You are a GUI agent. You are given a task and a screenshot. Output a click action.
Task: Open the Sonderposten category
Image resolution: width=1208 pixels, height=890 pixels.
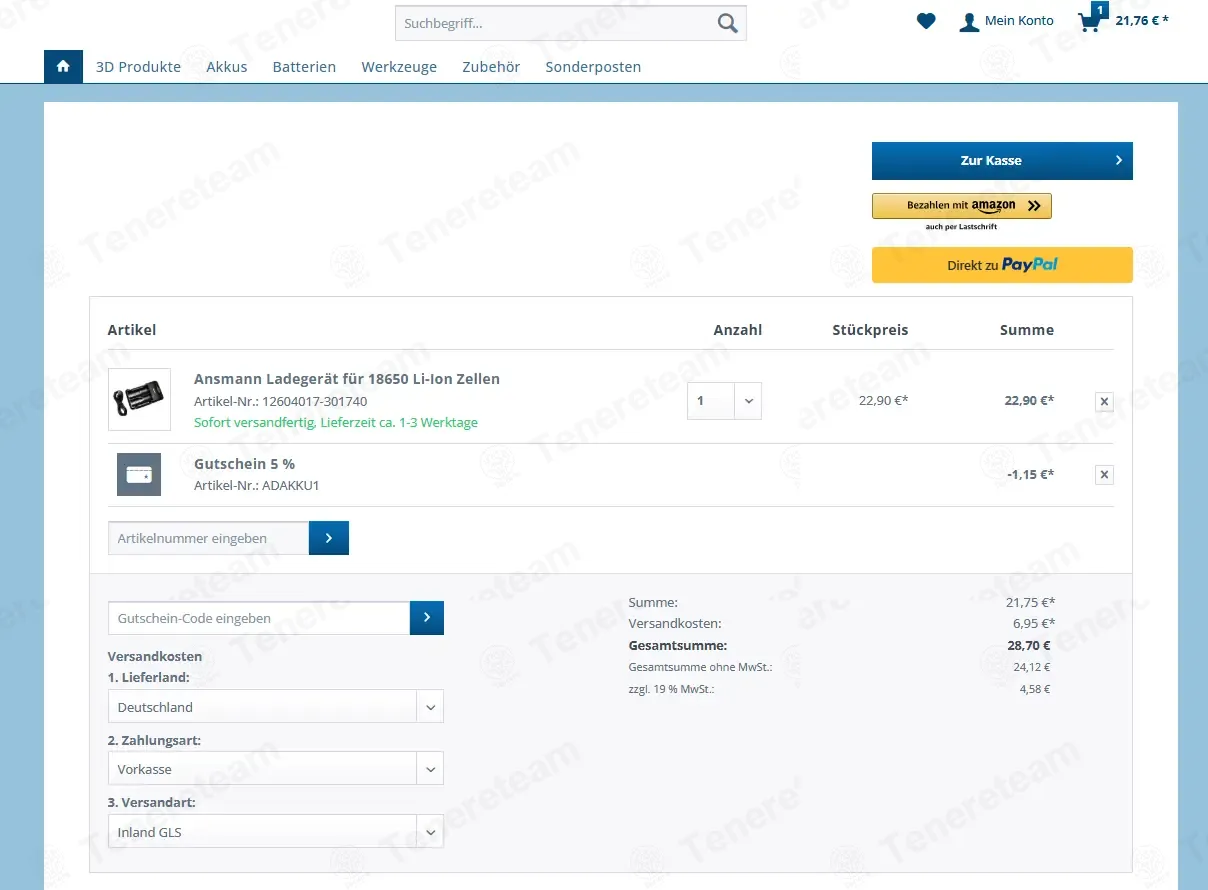coord(593,67)
